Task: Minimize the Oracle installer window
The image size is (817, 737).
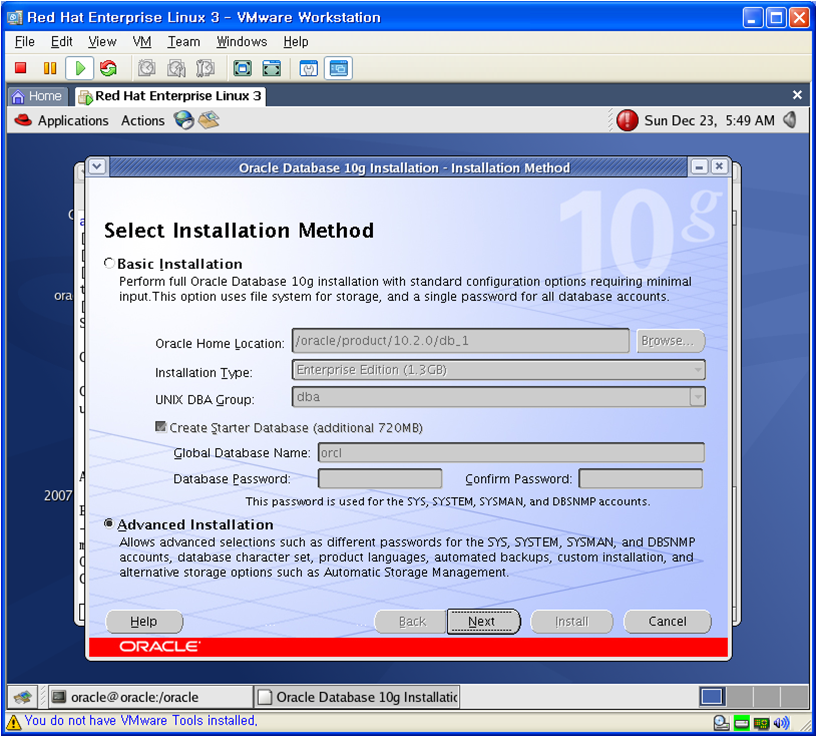Action: [x=699, y=167]
